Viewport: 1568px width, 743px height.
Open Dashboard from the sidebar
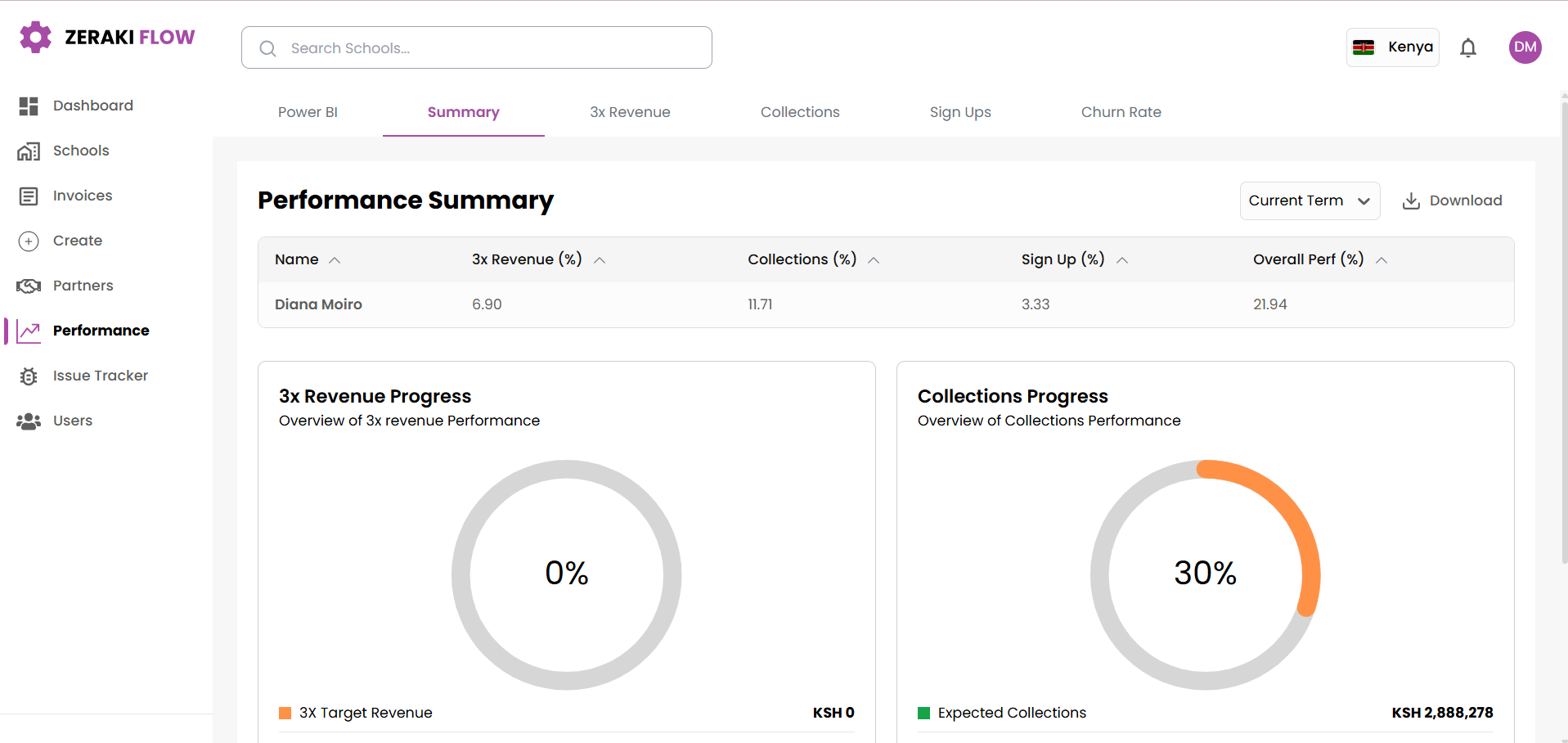coord(92,106)
